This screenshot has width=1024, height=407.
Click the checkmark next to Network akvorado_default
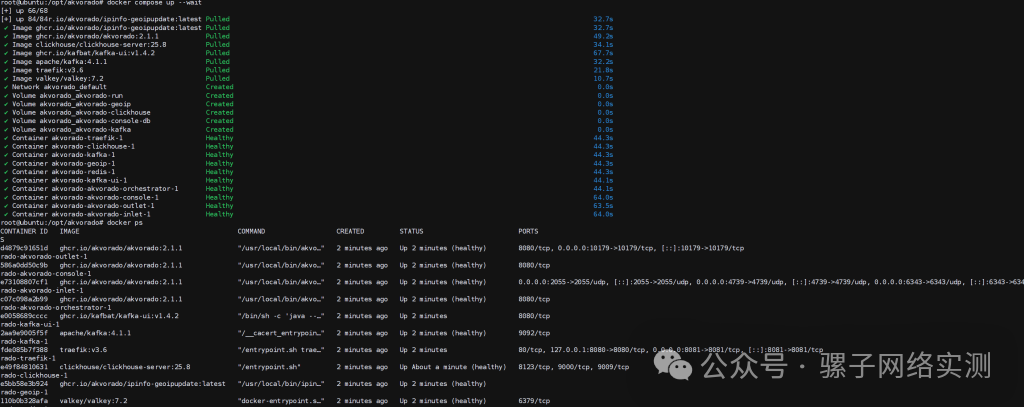[x=5, y=87]
